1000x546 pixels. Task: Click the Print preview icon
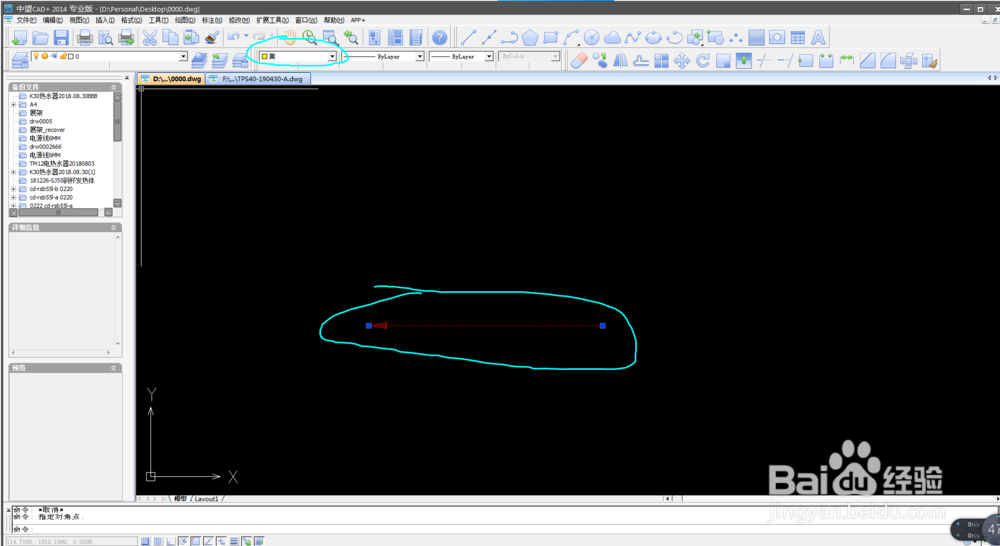(x=106, y=38)
